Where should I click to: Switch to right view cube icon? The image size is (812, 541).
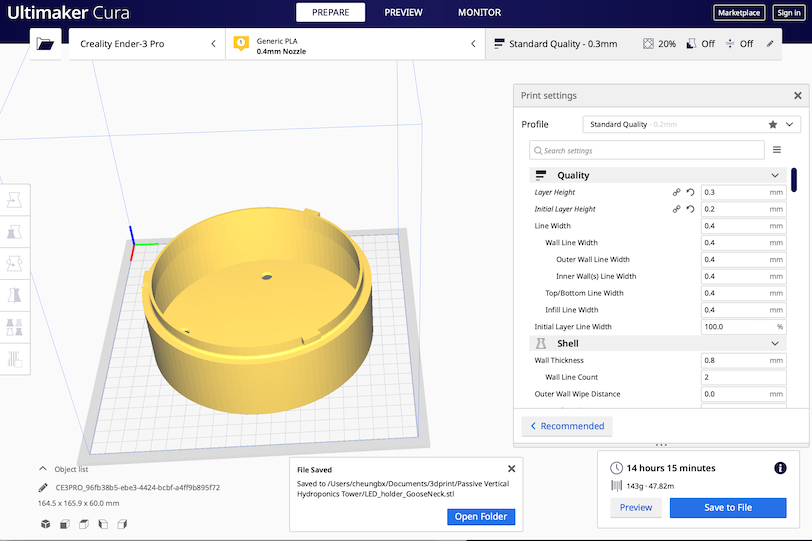(122, 524)
